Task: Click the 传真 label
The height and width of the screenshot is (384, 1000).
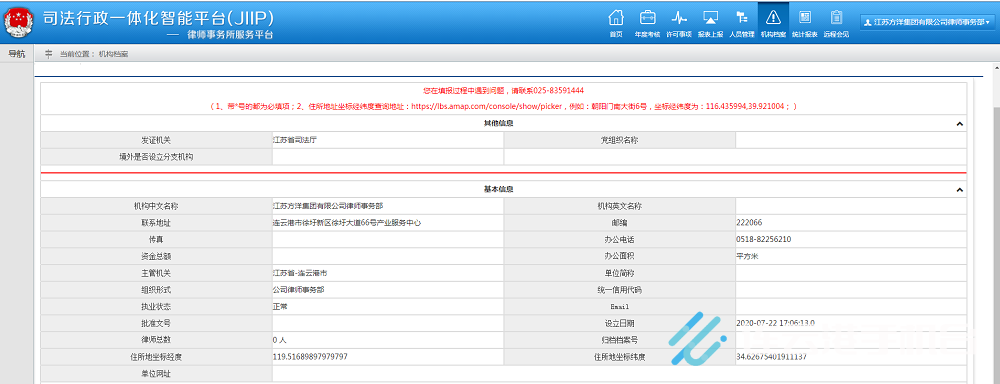Action: click(156, 239)
